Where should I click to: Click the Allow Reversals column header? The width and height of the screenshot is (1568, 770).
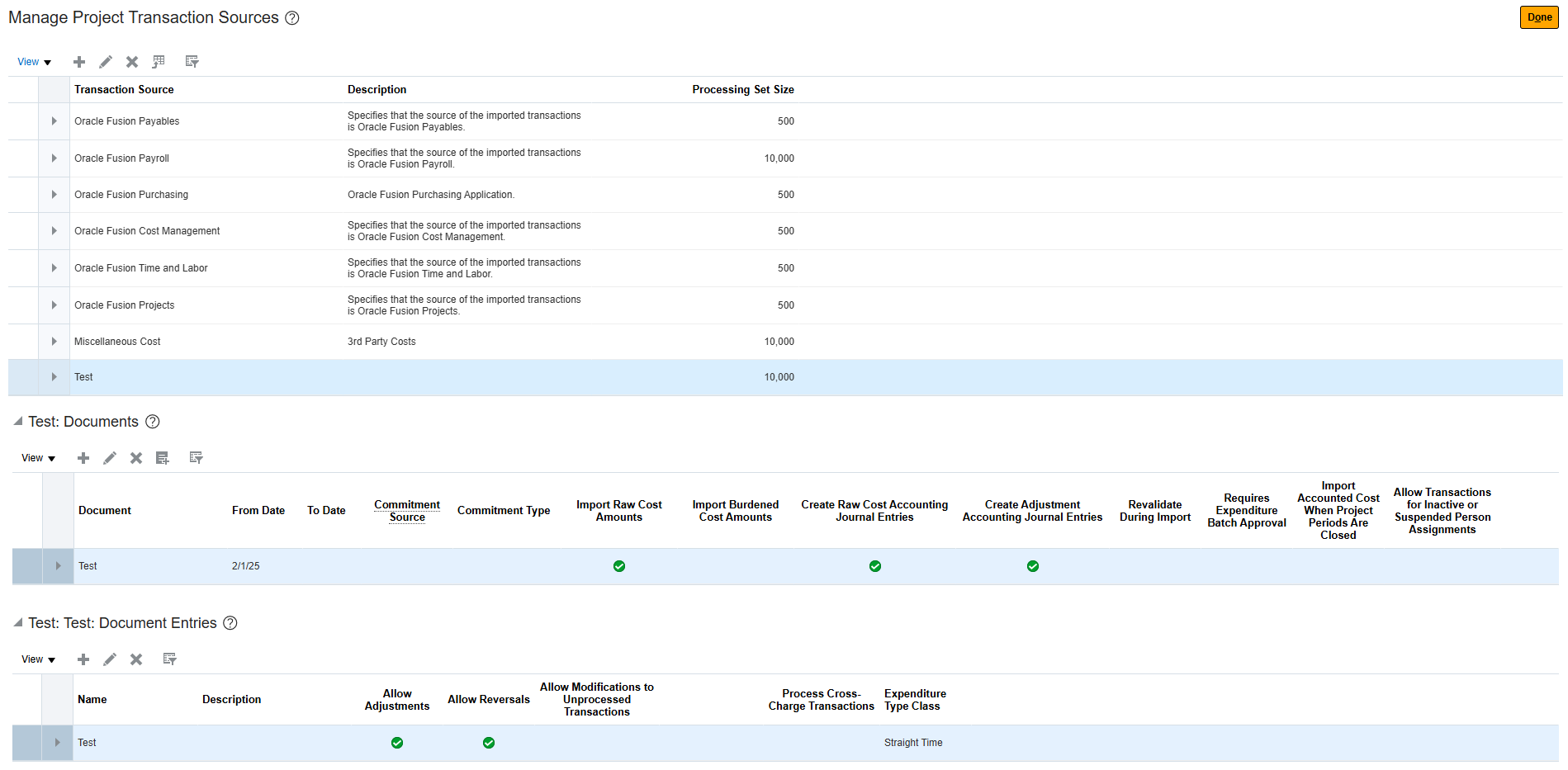(489, 700)
